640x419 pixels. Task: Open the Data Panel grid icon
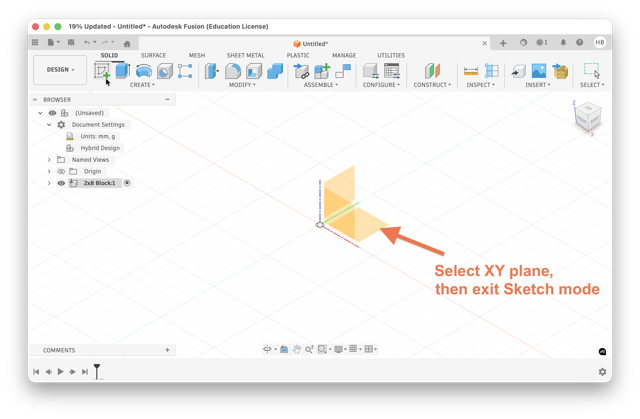point(35,42)
